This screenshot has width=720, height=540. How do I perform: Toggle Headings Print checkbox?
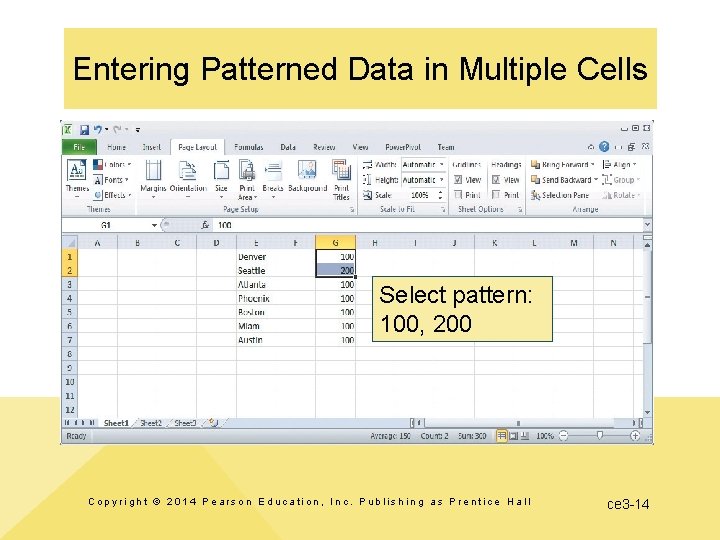[x=496, y=195]
